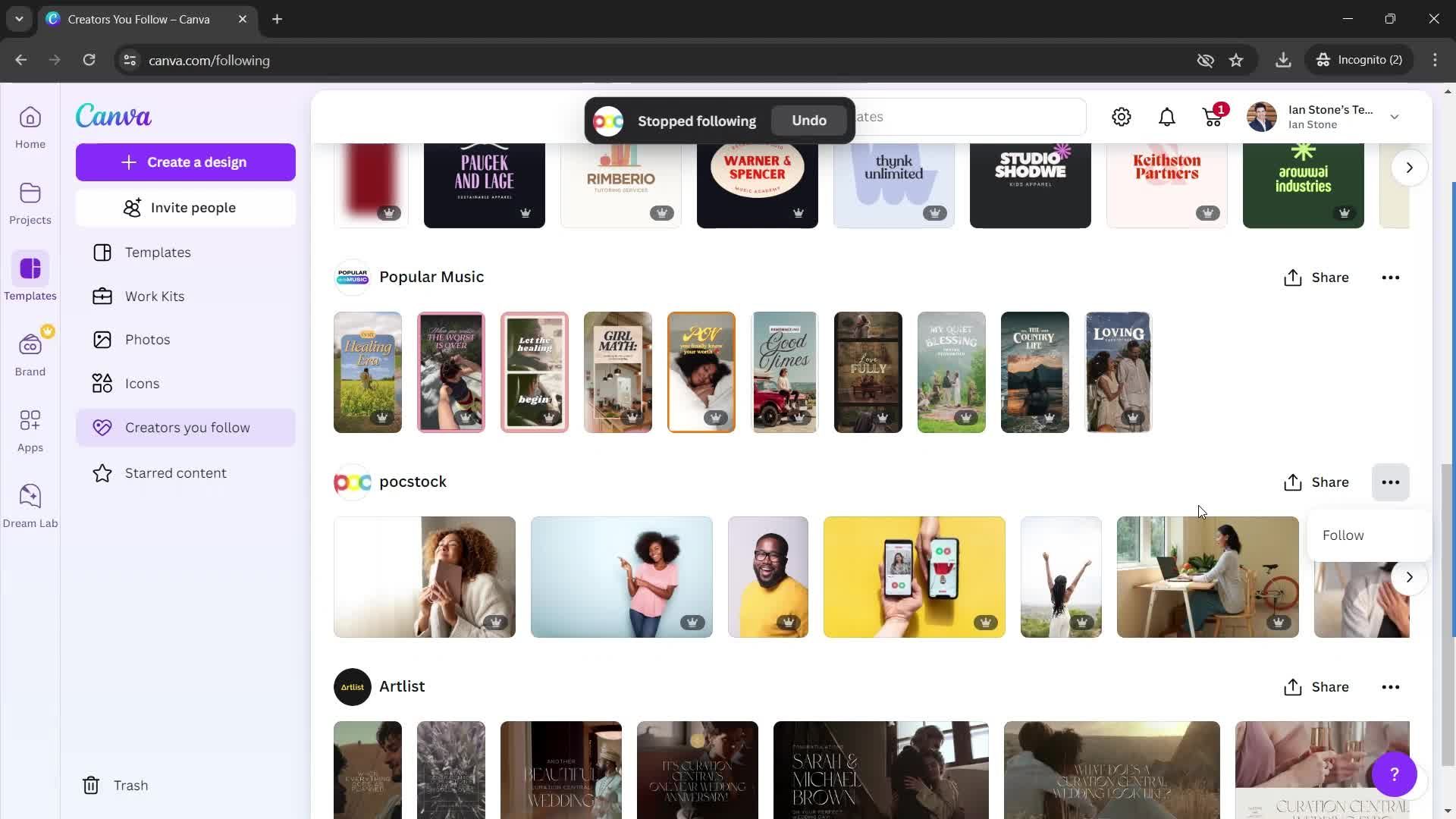Click Share button for pocstock
This screenshot has height=819, width=1456.
tap(1319, 482)
